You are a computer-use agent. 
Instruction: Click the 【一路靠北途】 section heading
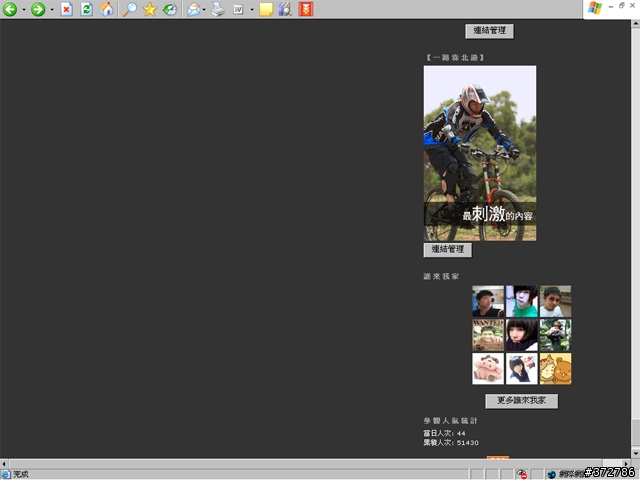pos(455,58)
